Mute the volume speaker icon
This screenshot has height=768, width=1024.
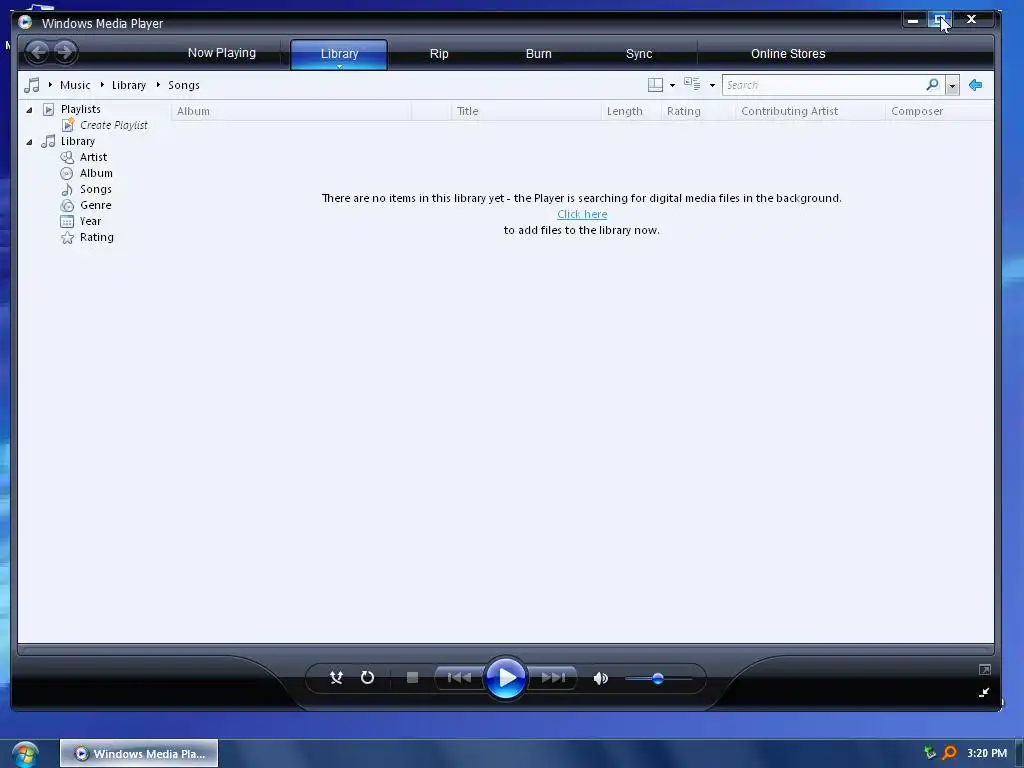click(601, 679)
